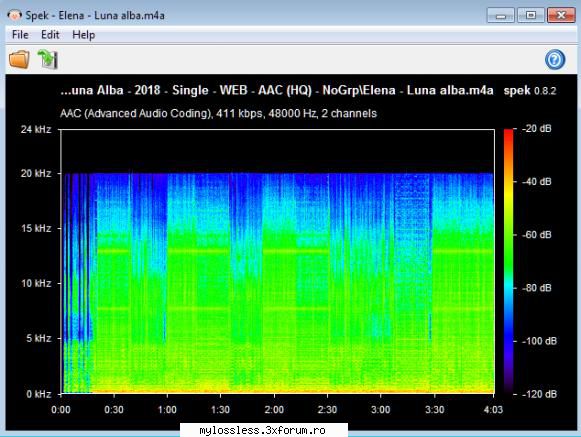Open the Edit menu
This screenshot has width=581, height=437.
50,35
